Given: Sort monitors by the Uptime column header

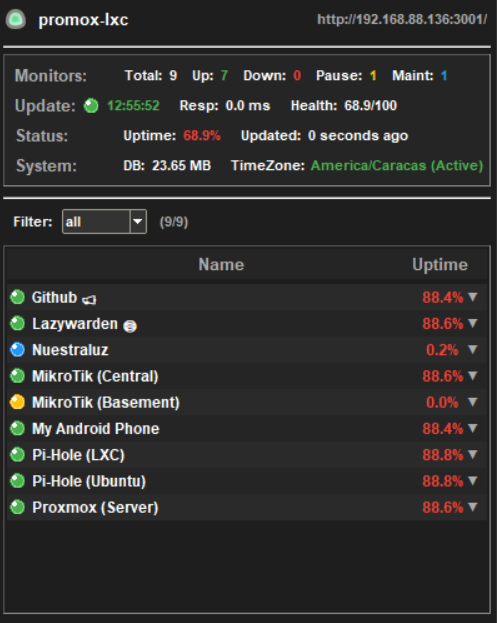Looking at the screenshot, I should (440, 265).
